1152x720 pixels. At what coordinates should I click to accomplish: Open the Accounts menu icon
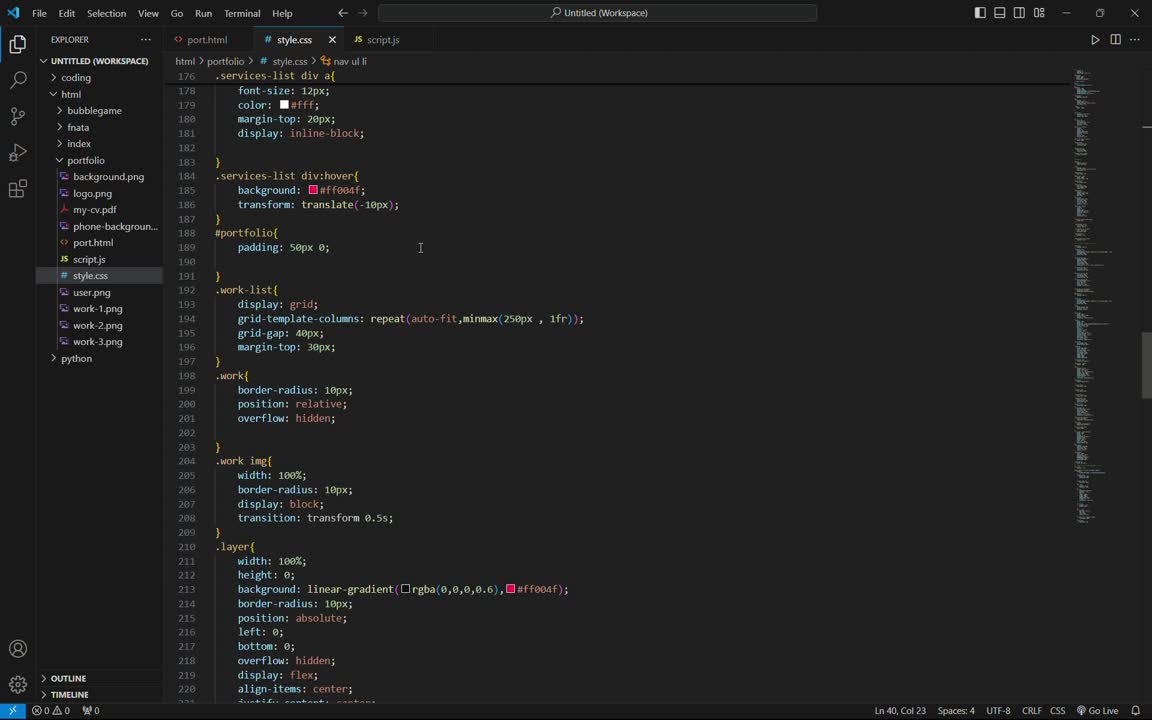(x=18, y=649)
